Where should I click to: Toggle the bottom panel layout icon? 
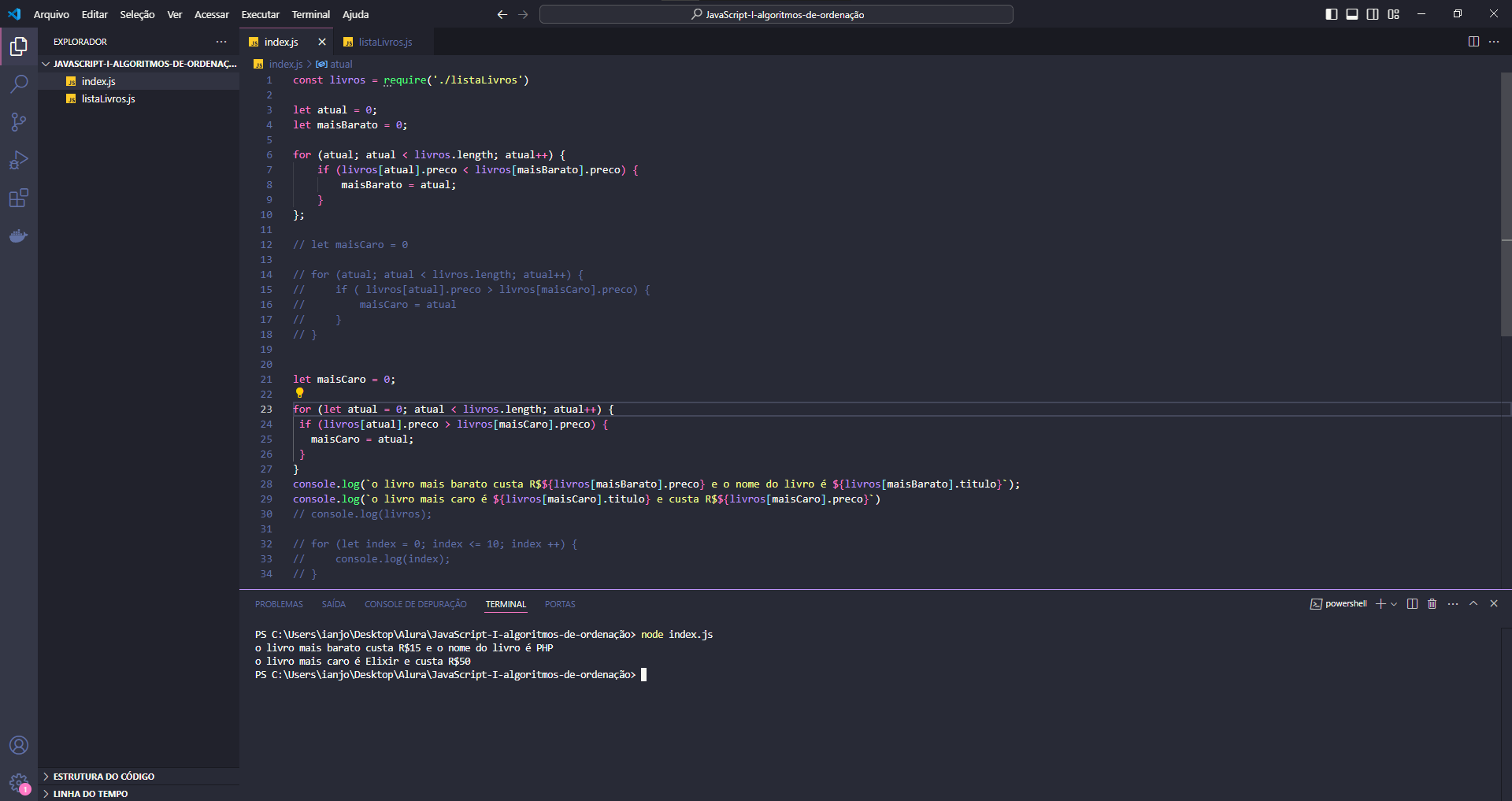(1352, 14)
